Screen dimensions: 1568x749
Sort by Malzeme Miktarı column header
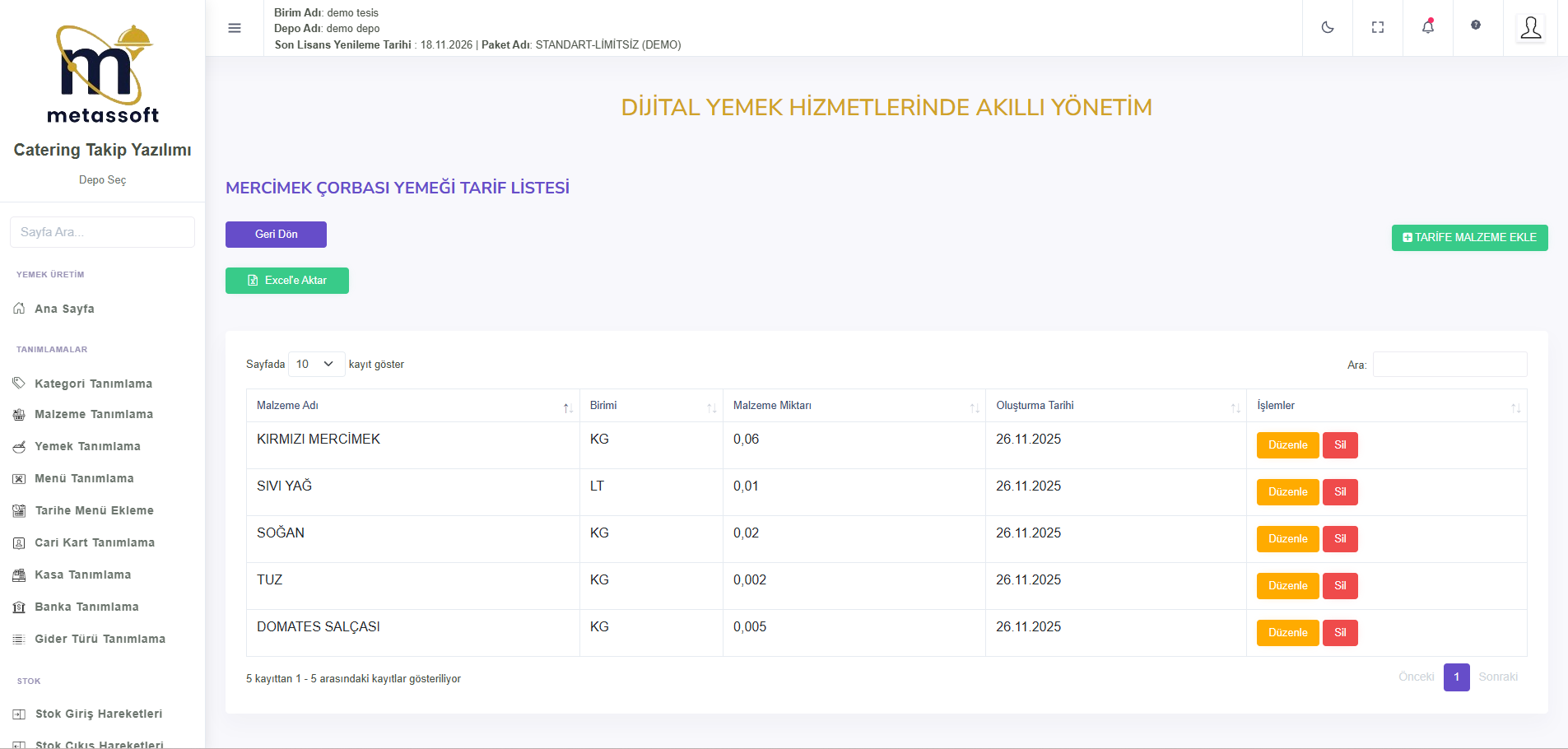pos(854,406)
